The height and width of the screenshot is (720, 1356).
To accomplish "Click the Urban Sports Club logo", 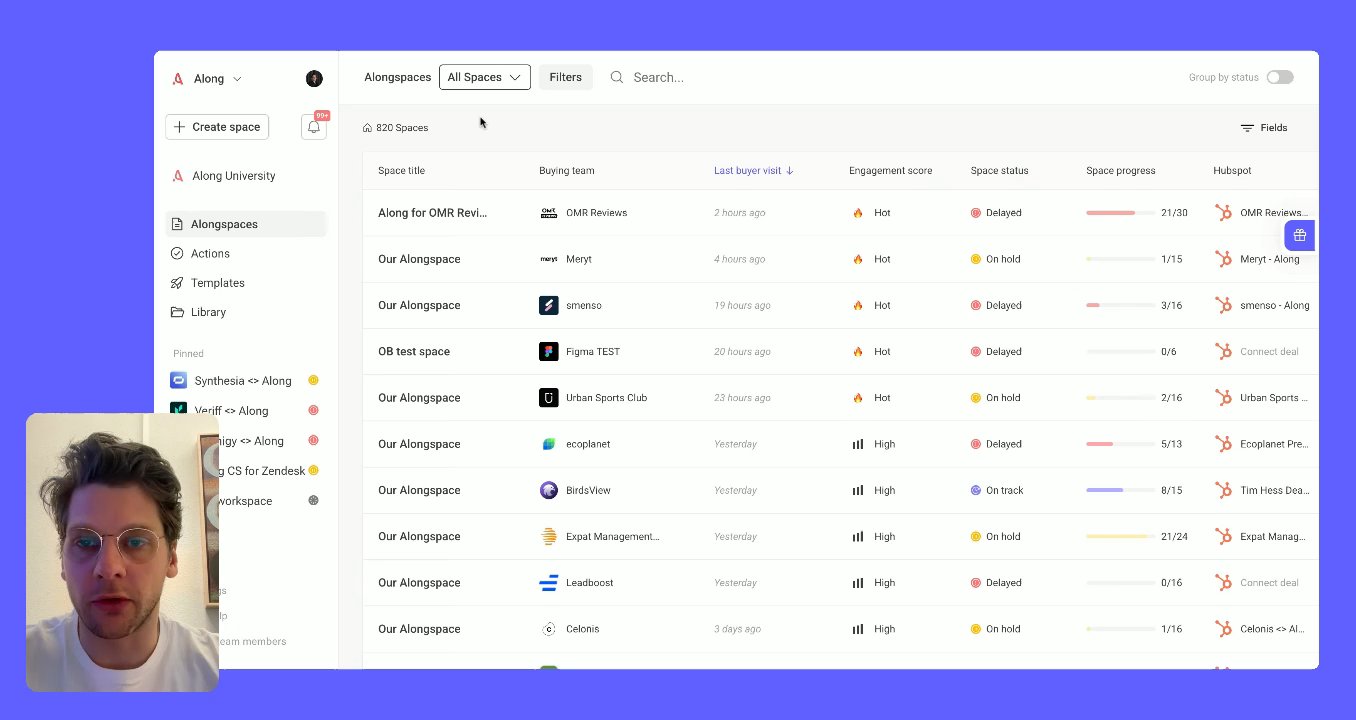I will (548, 398).
